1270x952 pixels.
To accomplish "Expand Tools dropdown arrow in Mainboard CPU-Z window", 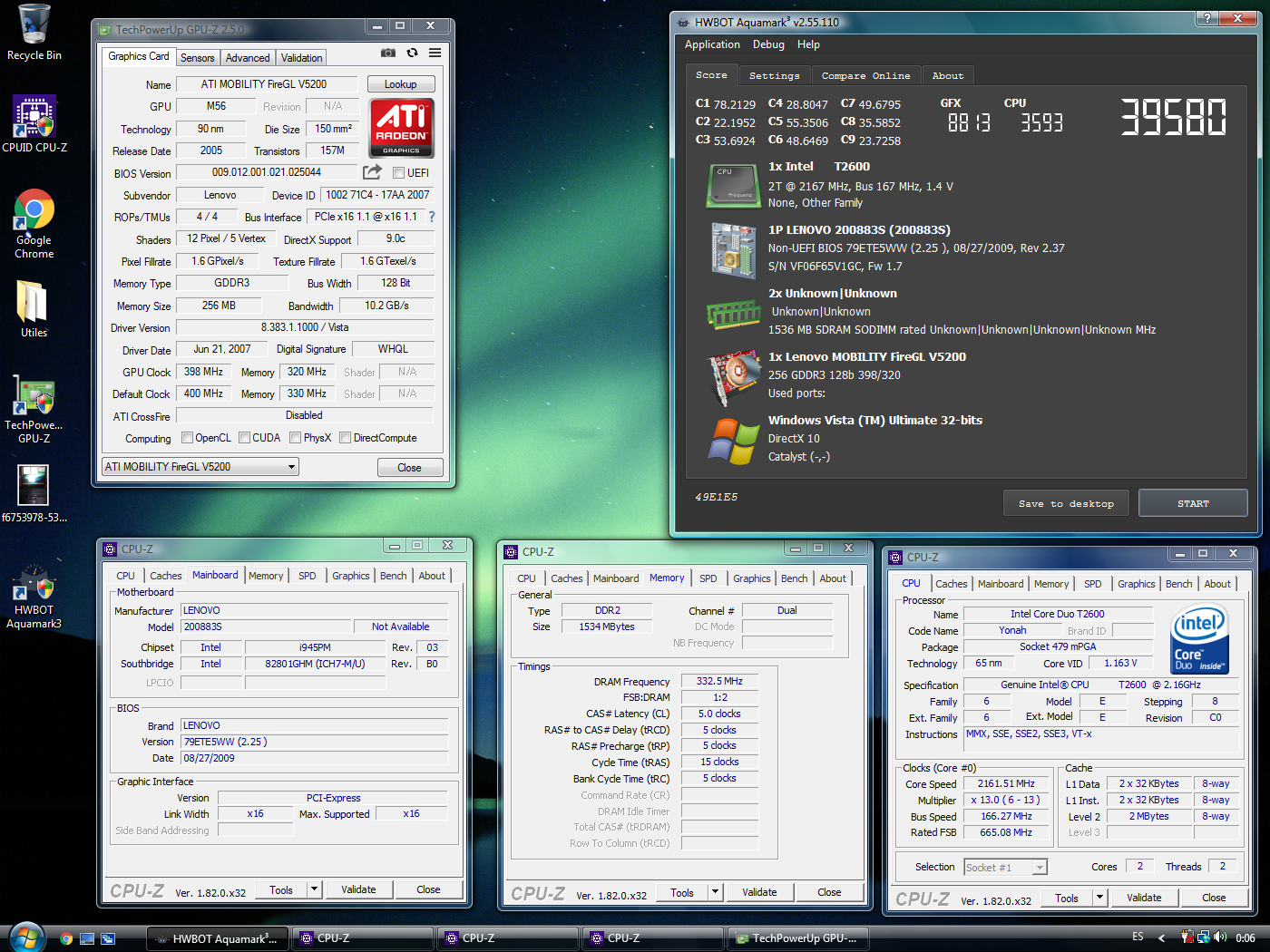I will (x=314, y=889).
